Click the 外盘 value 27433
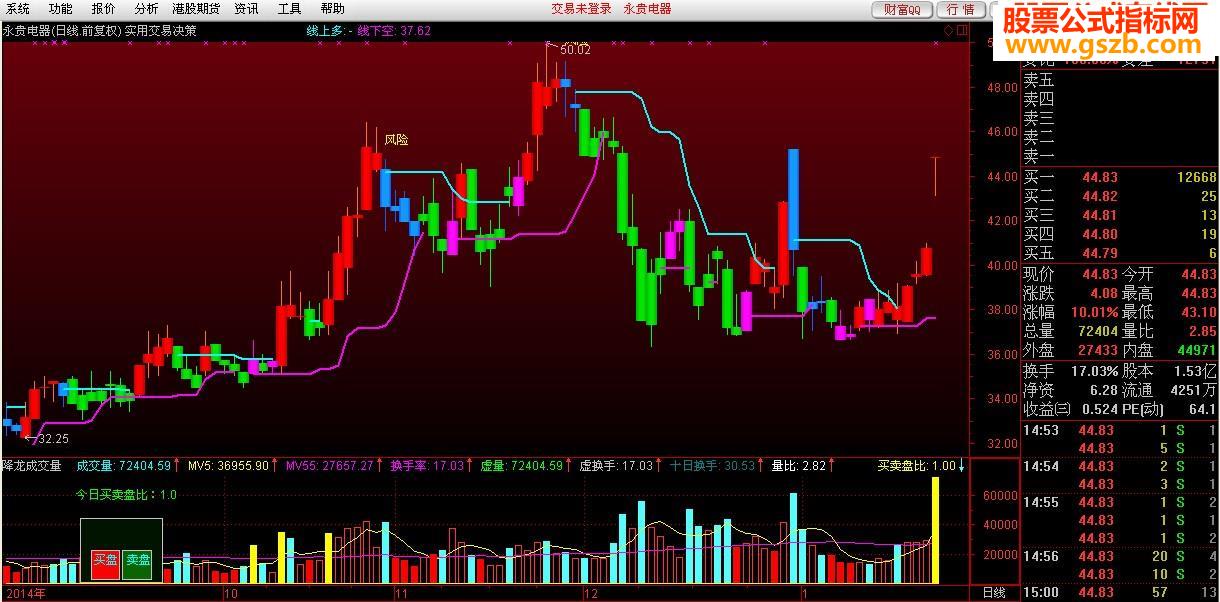 [x=1097, y=350]
